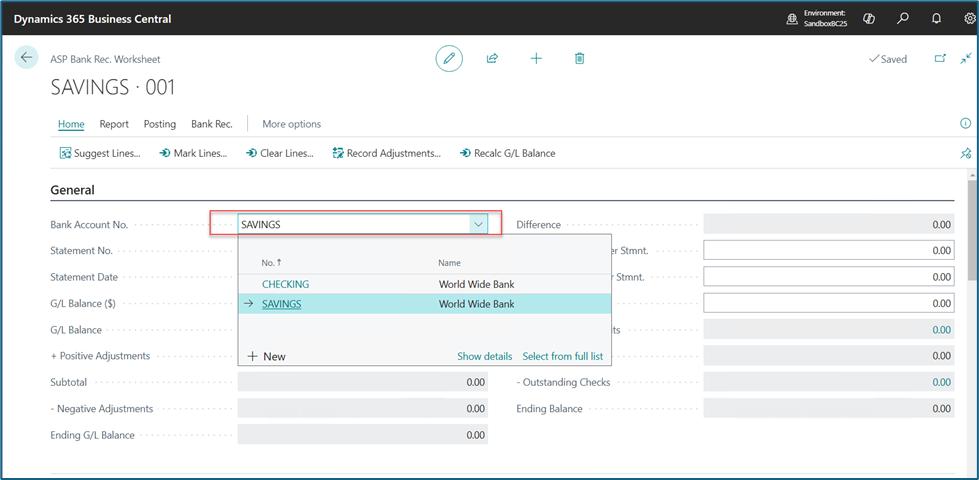Open the Environment SandboxBC25 indicator
This screenshot has height=480, width=979.
coord(815,17)
